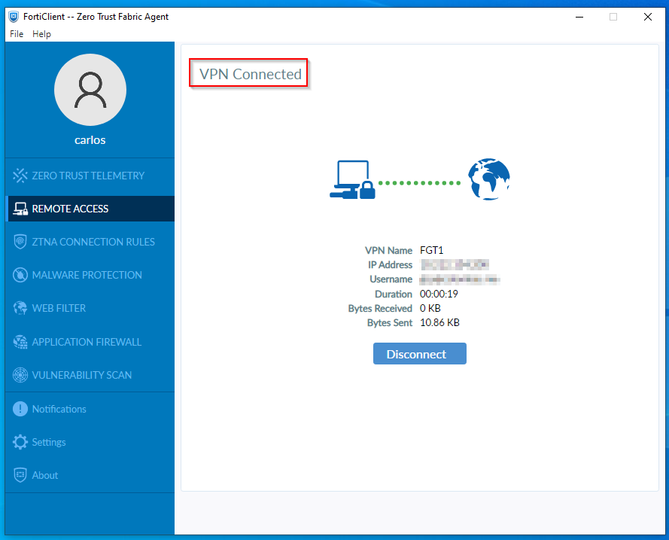Open ZERO TRUST TELEMETRY tab
The image size is (669, 540).
point(88,175)
